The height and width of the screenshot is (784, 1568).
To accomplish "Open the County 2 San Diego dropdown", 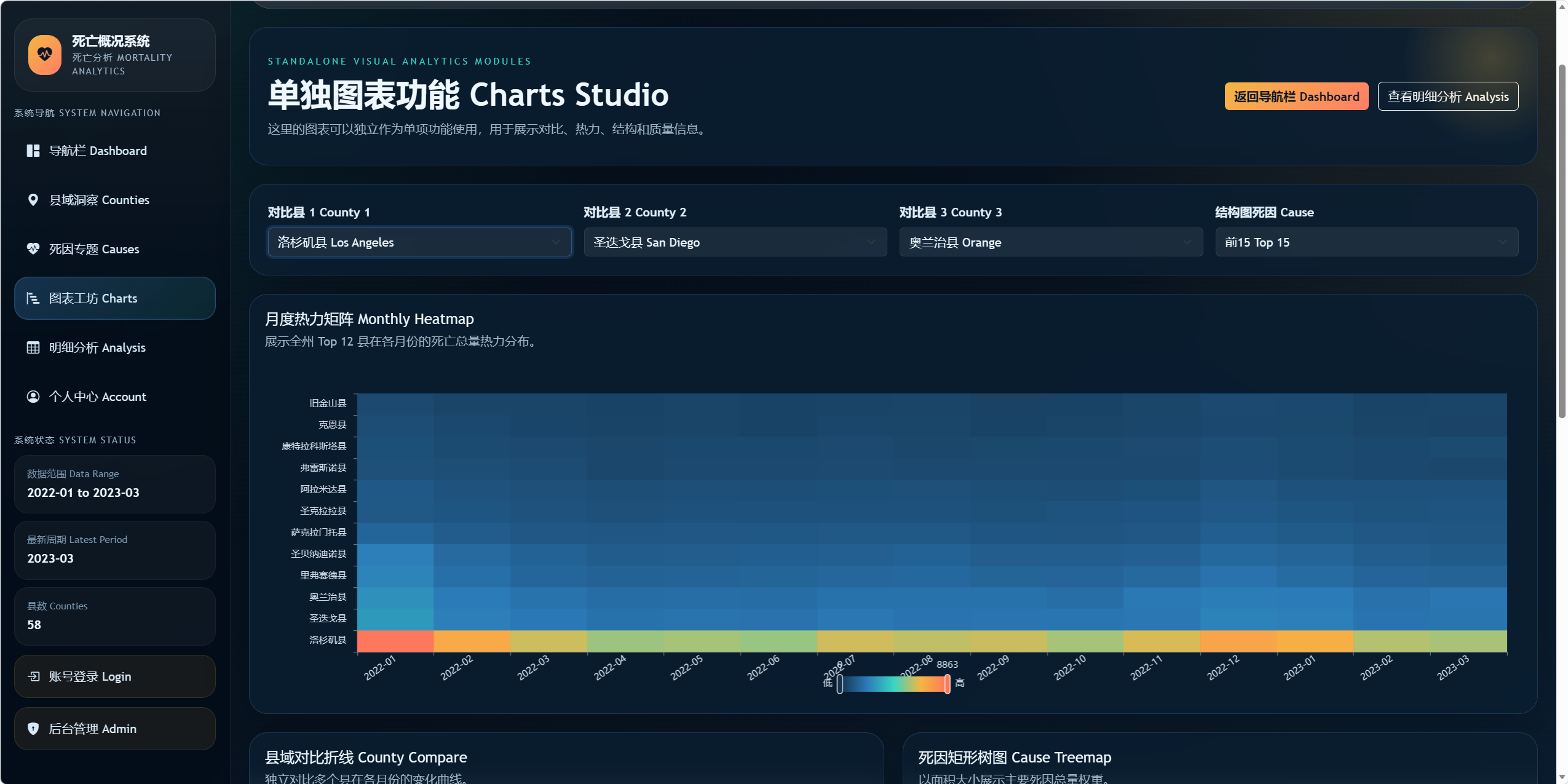I will (x=735, y=242).
